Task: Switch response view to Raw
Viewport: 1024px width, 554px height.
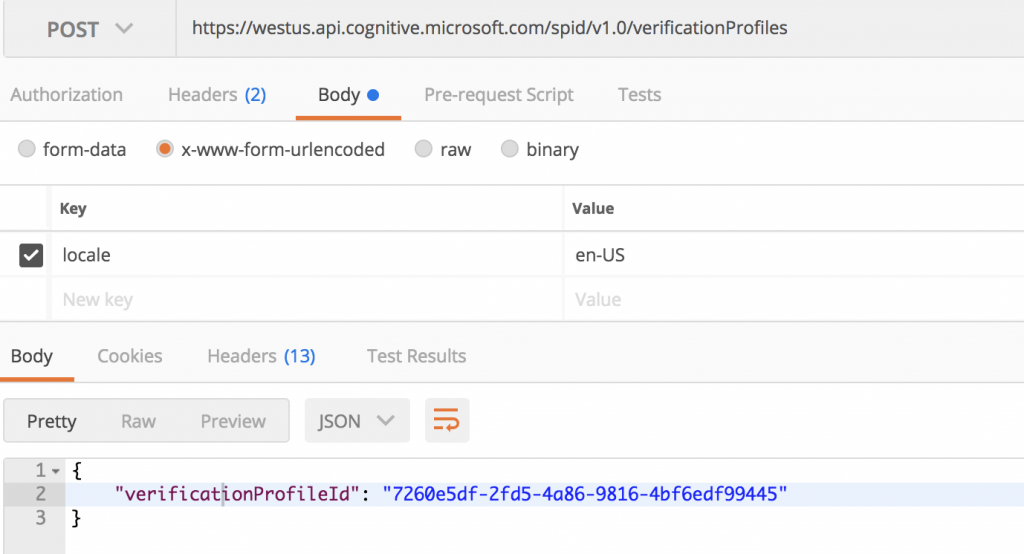Action: 138,421
